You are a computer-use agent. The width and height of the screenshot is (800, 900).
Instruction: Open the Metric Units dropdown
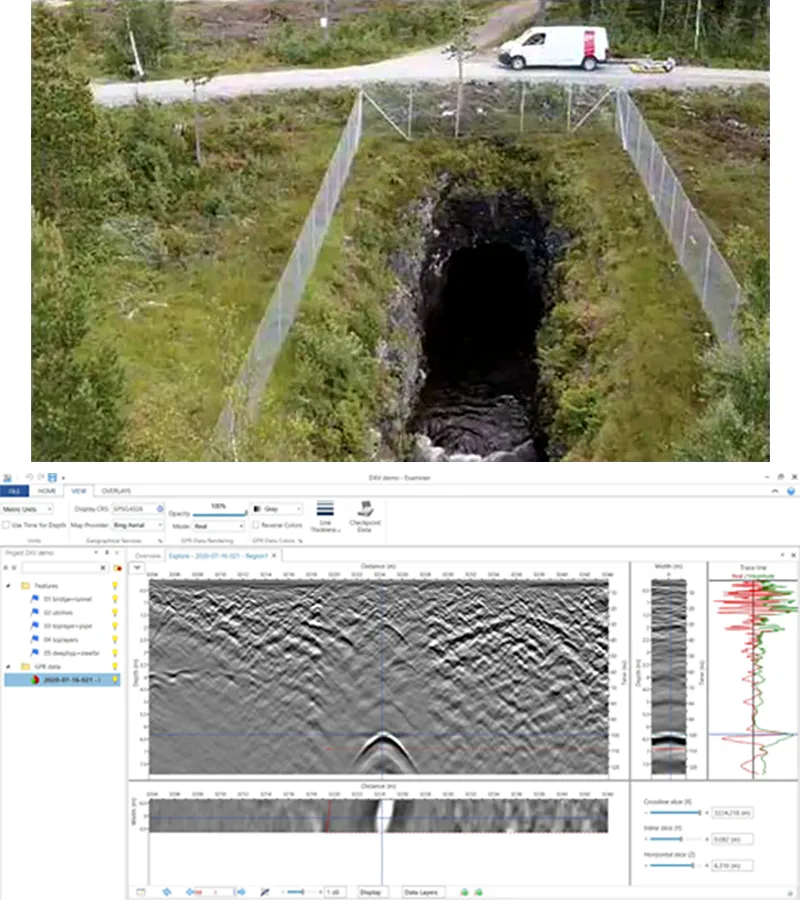25,509
